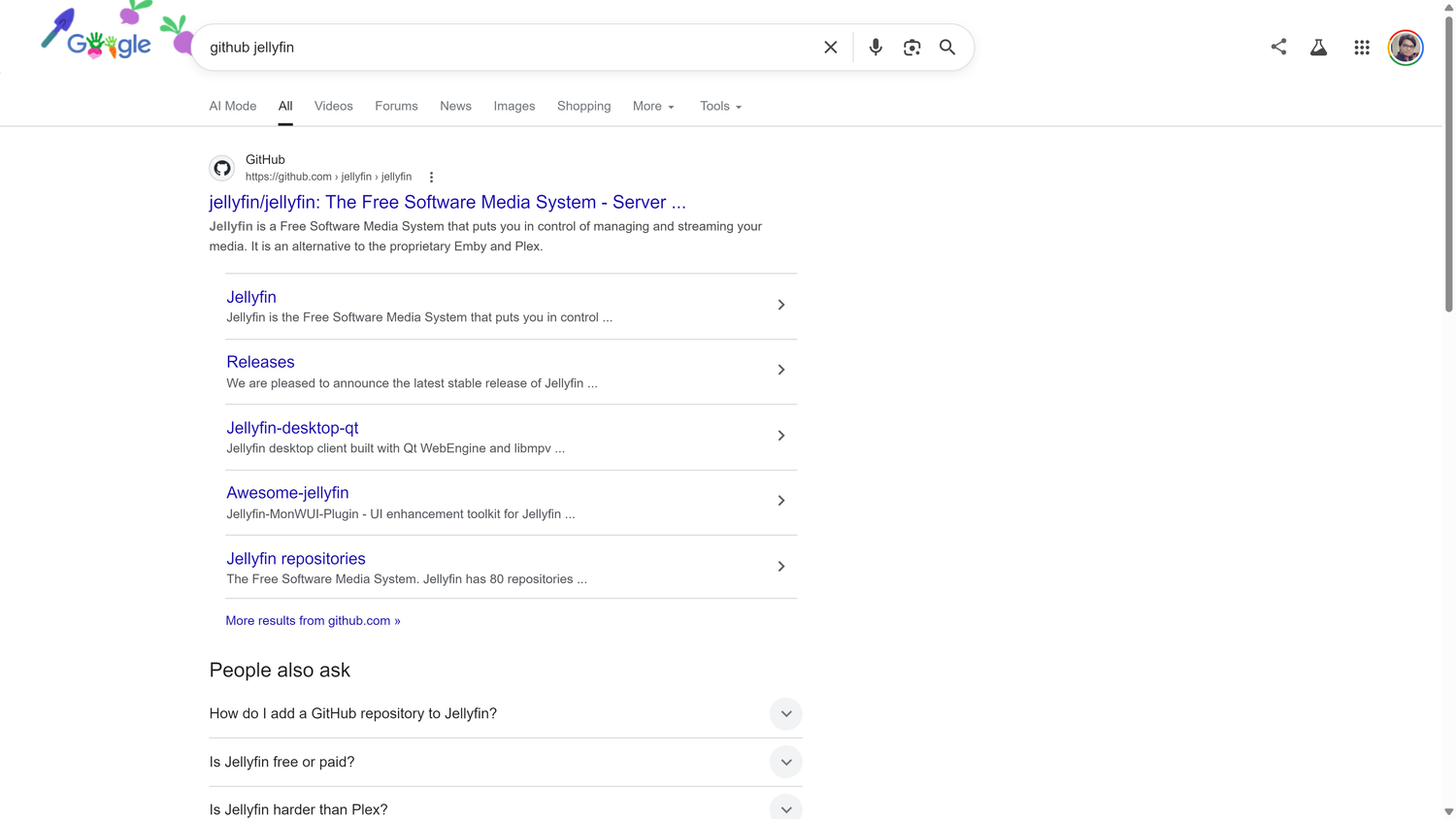Viewport: 1456px width, 819px height.
Task: Open the Tools dropdown
Action: coord(720,106)
